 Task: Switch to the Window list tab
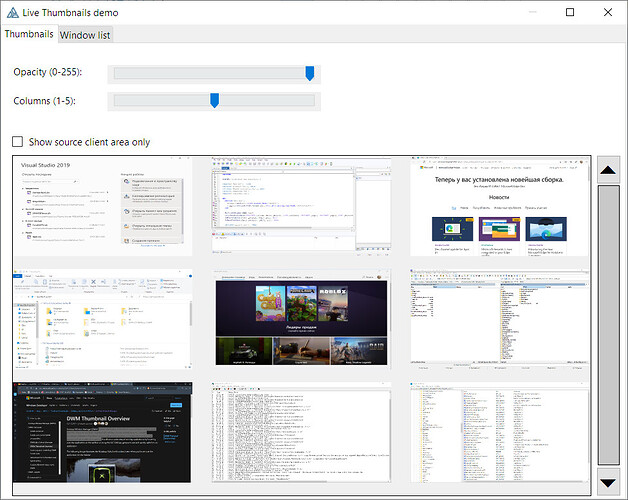85,35
